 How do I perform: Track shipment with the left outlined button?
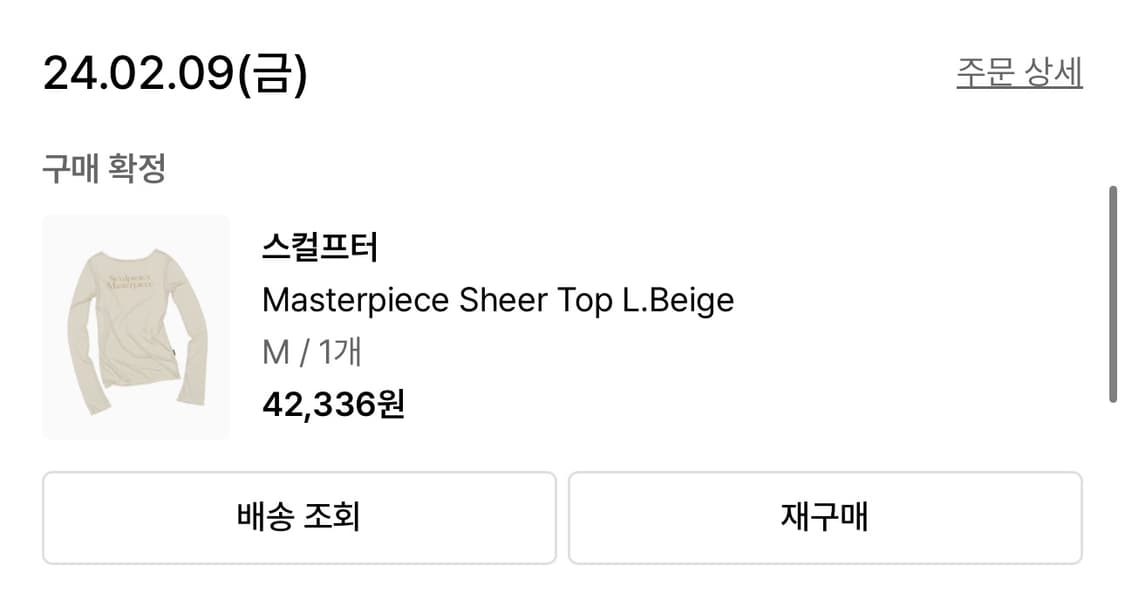(297, 517)
